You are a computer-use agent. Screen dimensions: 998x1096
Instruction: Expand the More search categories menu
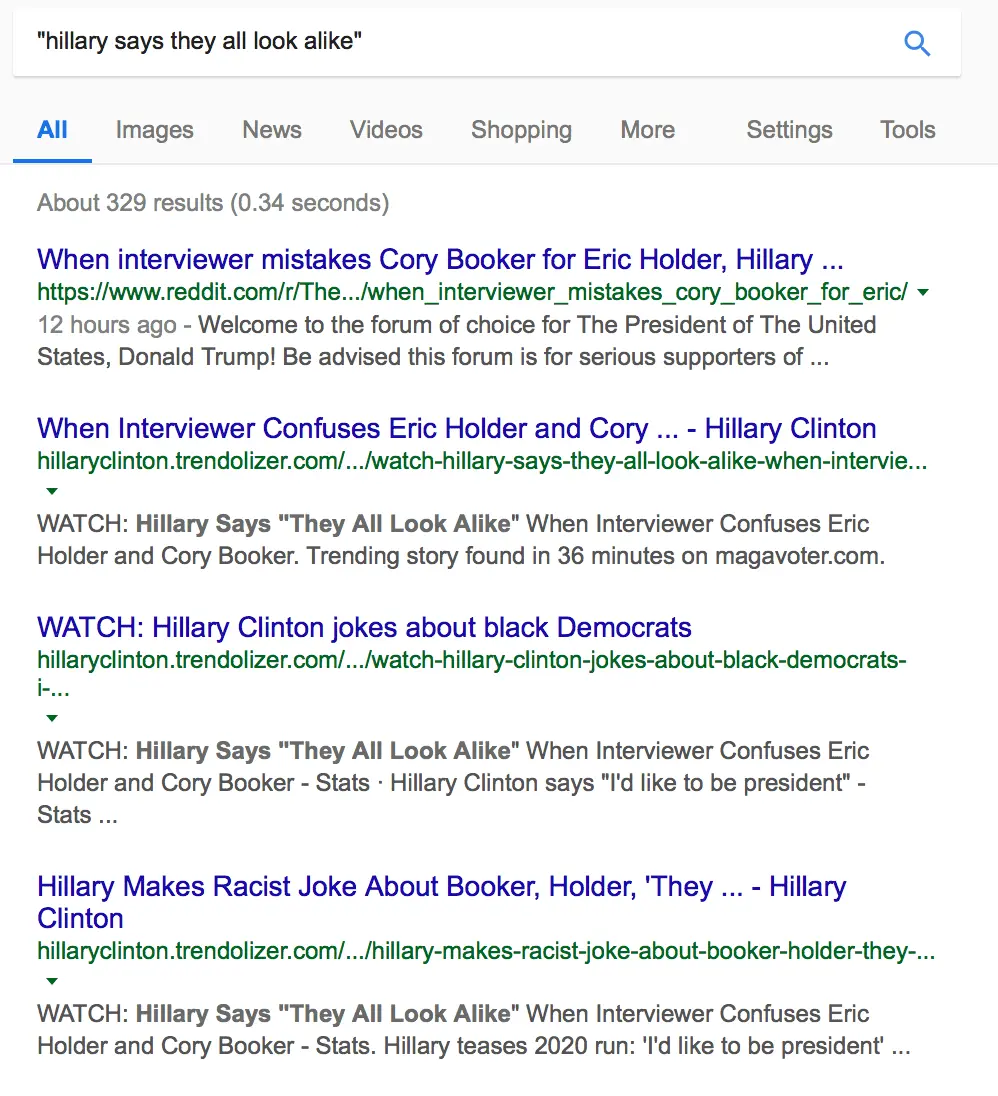647,130
